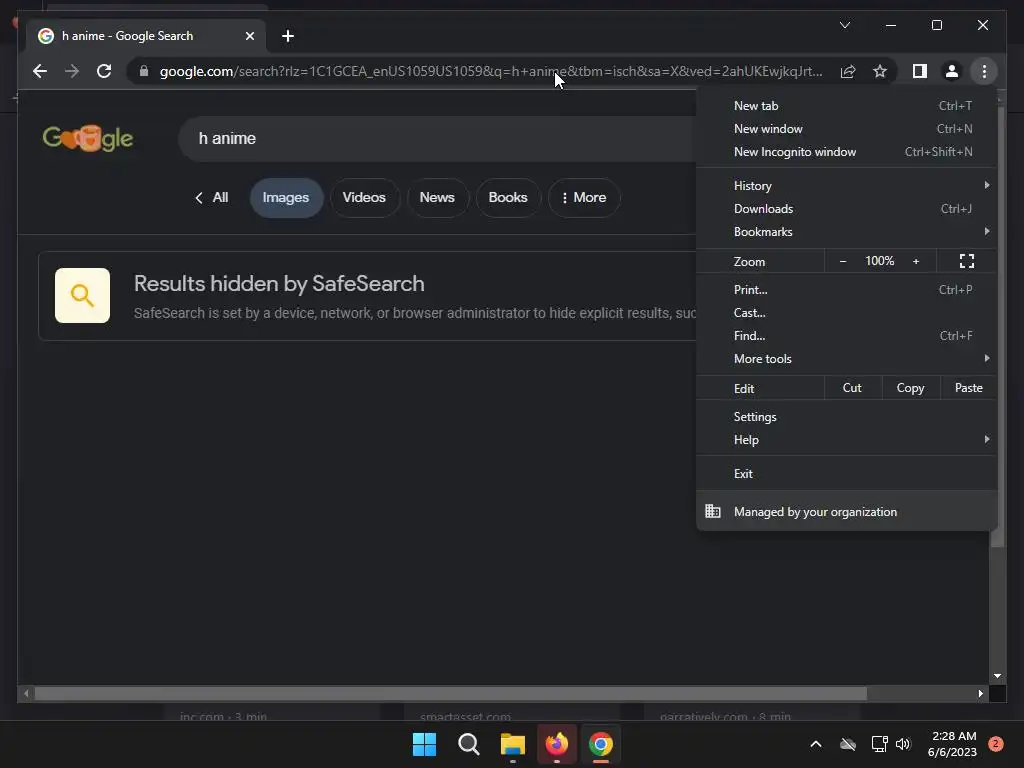Image resolution: width=1024 pixels, height=768 pixels.
Task: Exit Chrome via the menu
Action: (846, 473)
